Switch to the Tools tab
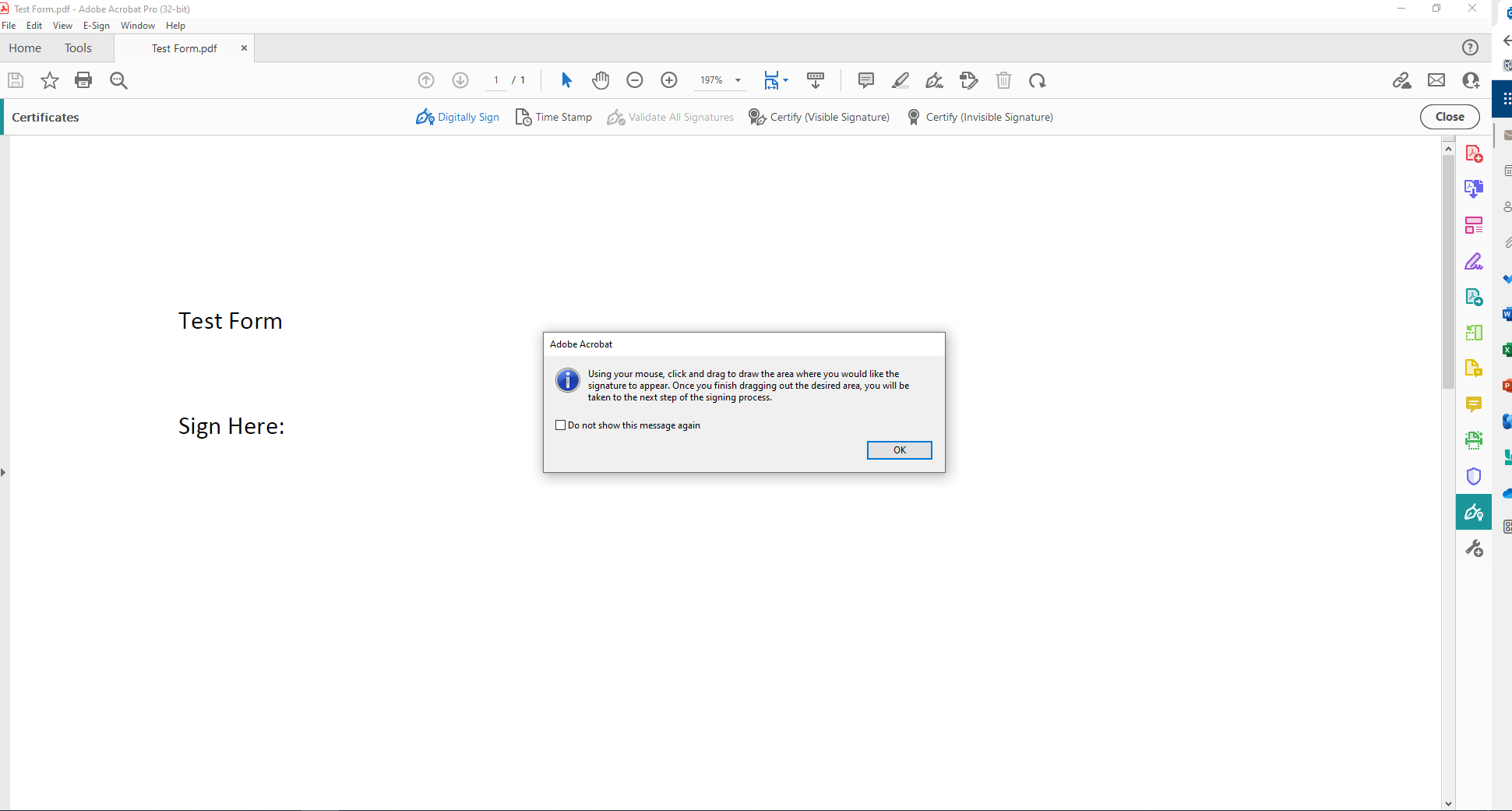The width and height of the screenshot is (1512, 811). (78, 48)
